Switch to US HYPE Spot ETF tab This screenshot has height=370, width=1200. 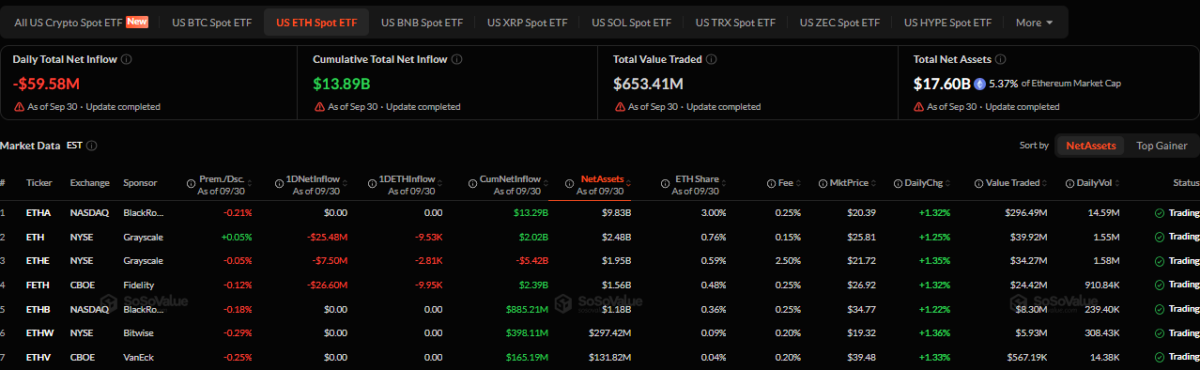[948, 22]
